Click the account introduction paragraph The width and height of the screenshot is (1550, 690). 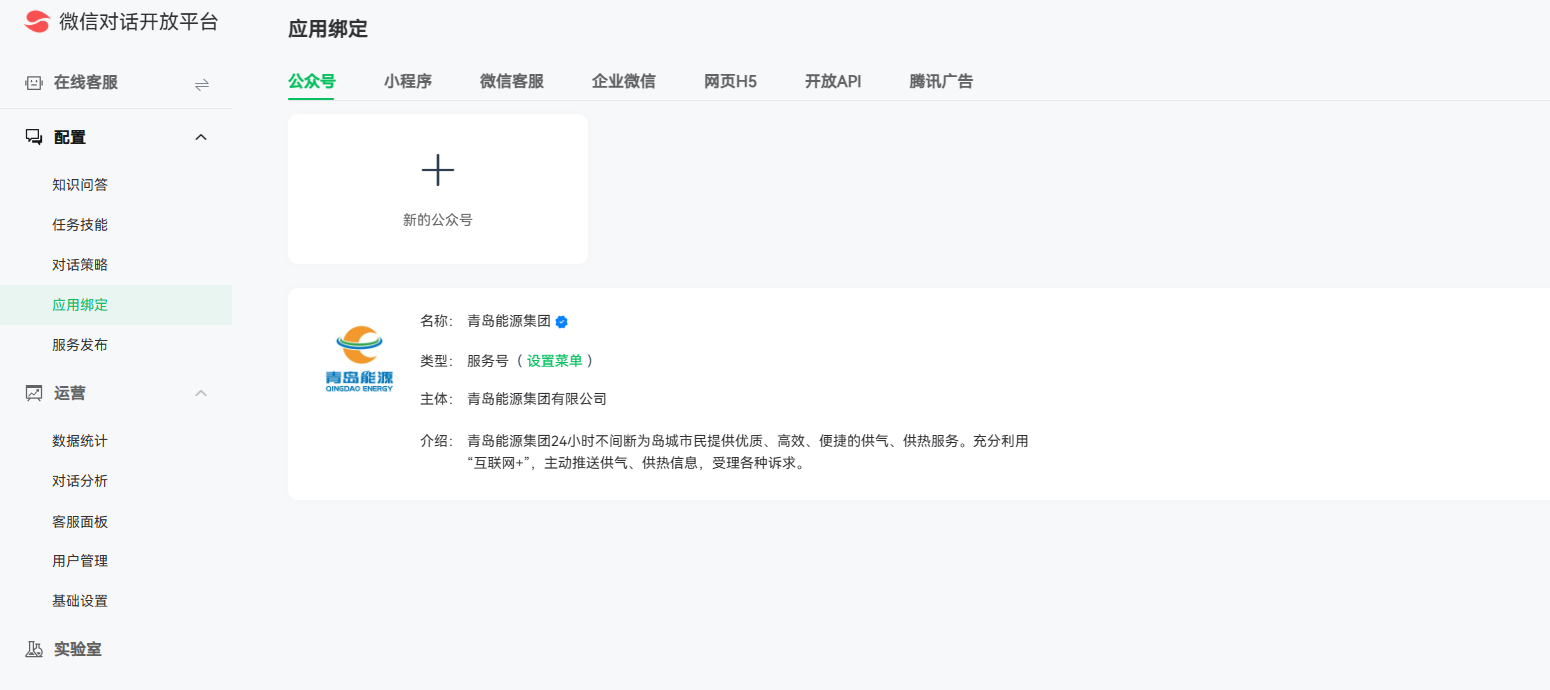click(748, 452)
